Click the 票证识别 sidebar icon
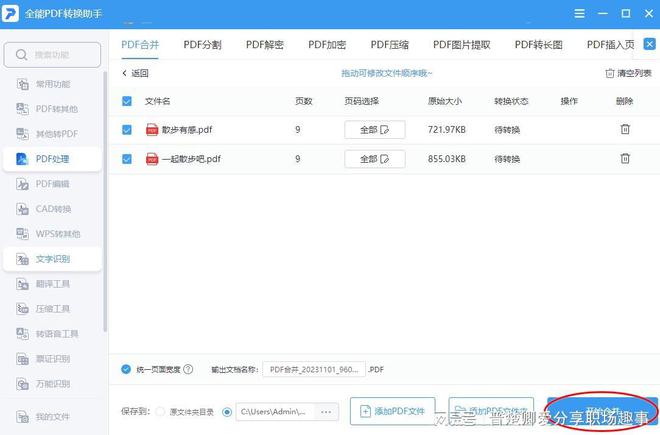660x435 pixels. point(22,359)
